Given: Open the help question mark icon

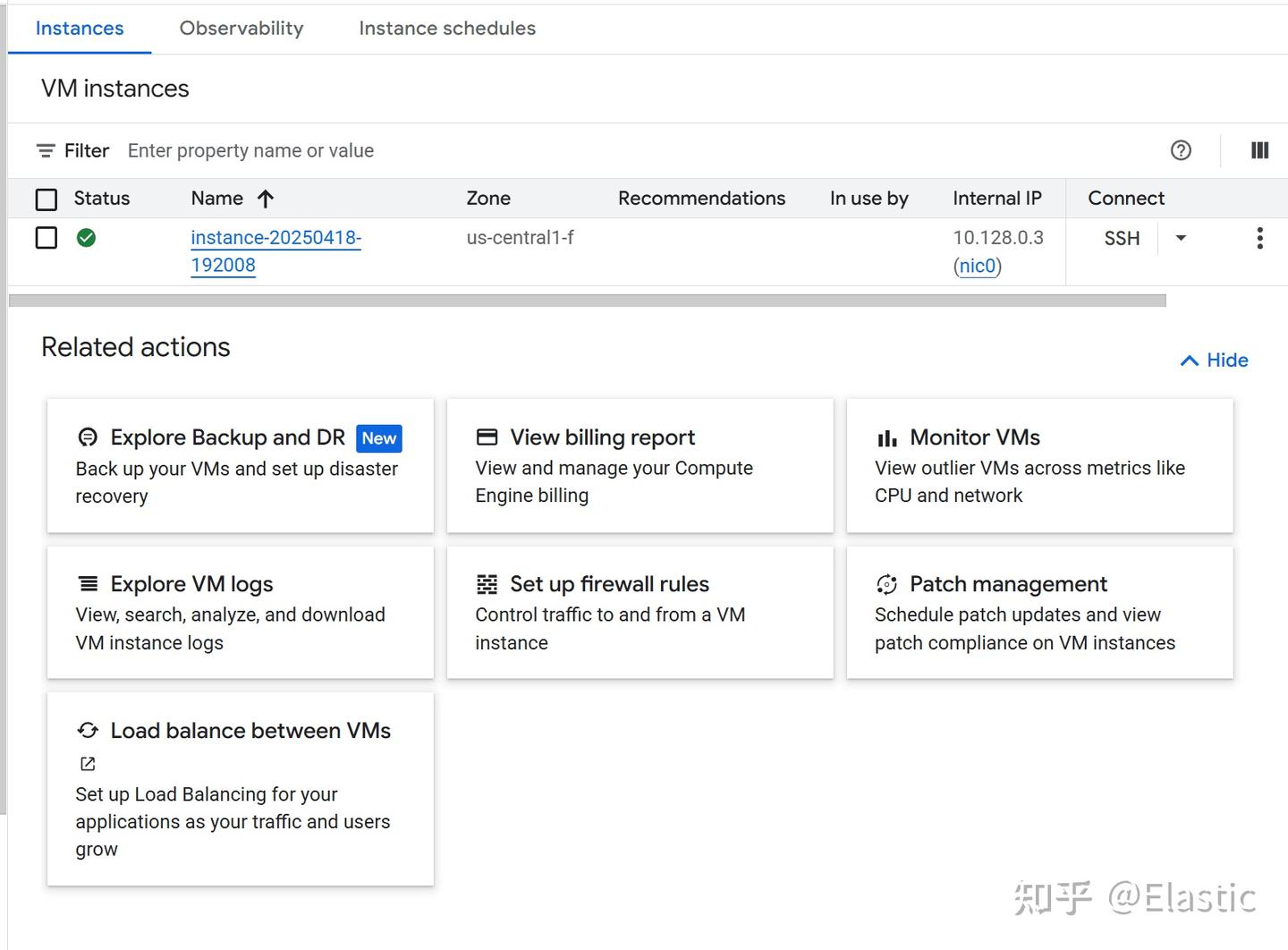Looking at the screenshot, I should pyautogui.click(x=1182, y=150).
